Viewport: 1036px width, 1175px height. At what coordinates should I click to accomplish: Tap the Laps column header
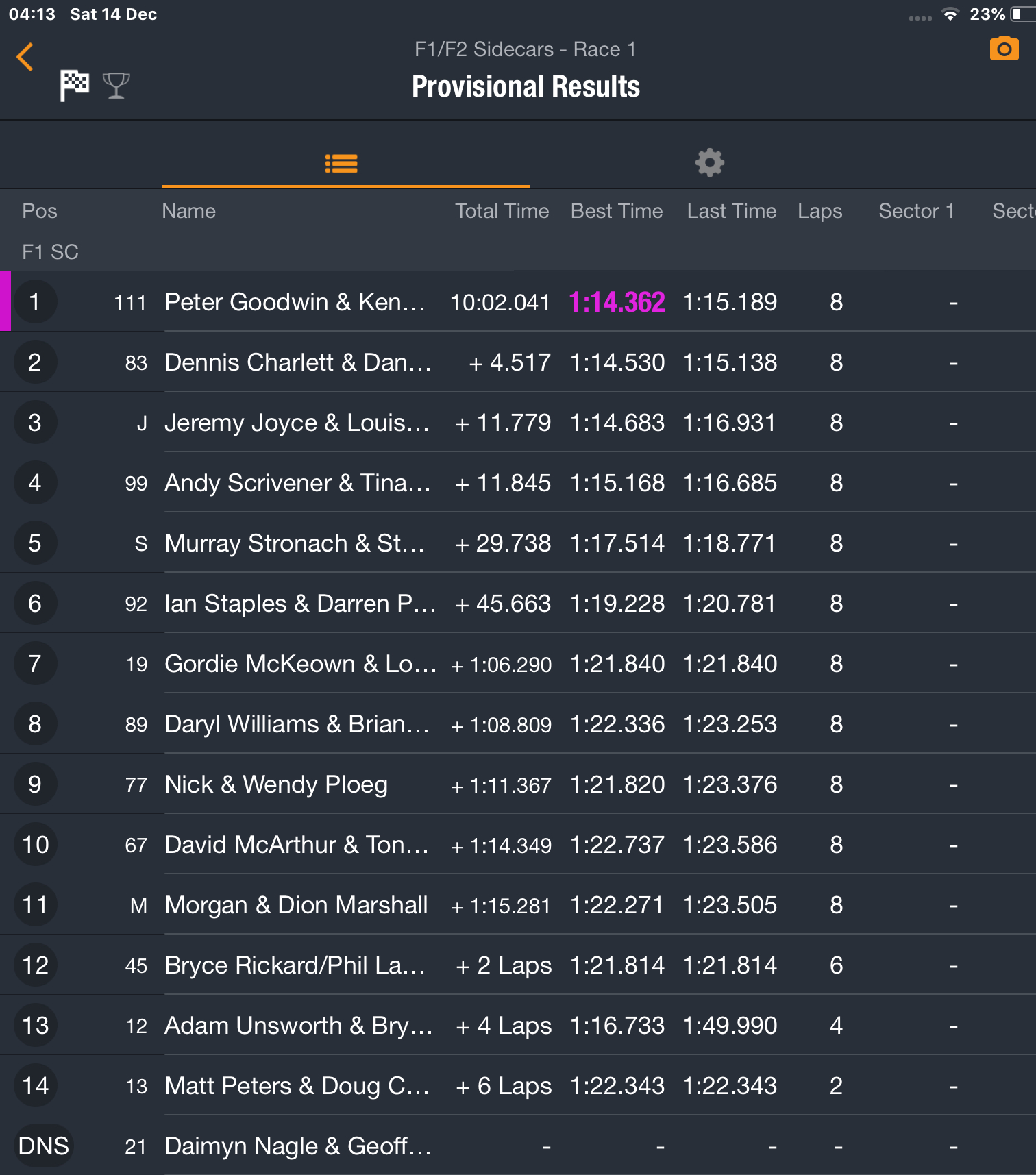click(x=819, y=211)
